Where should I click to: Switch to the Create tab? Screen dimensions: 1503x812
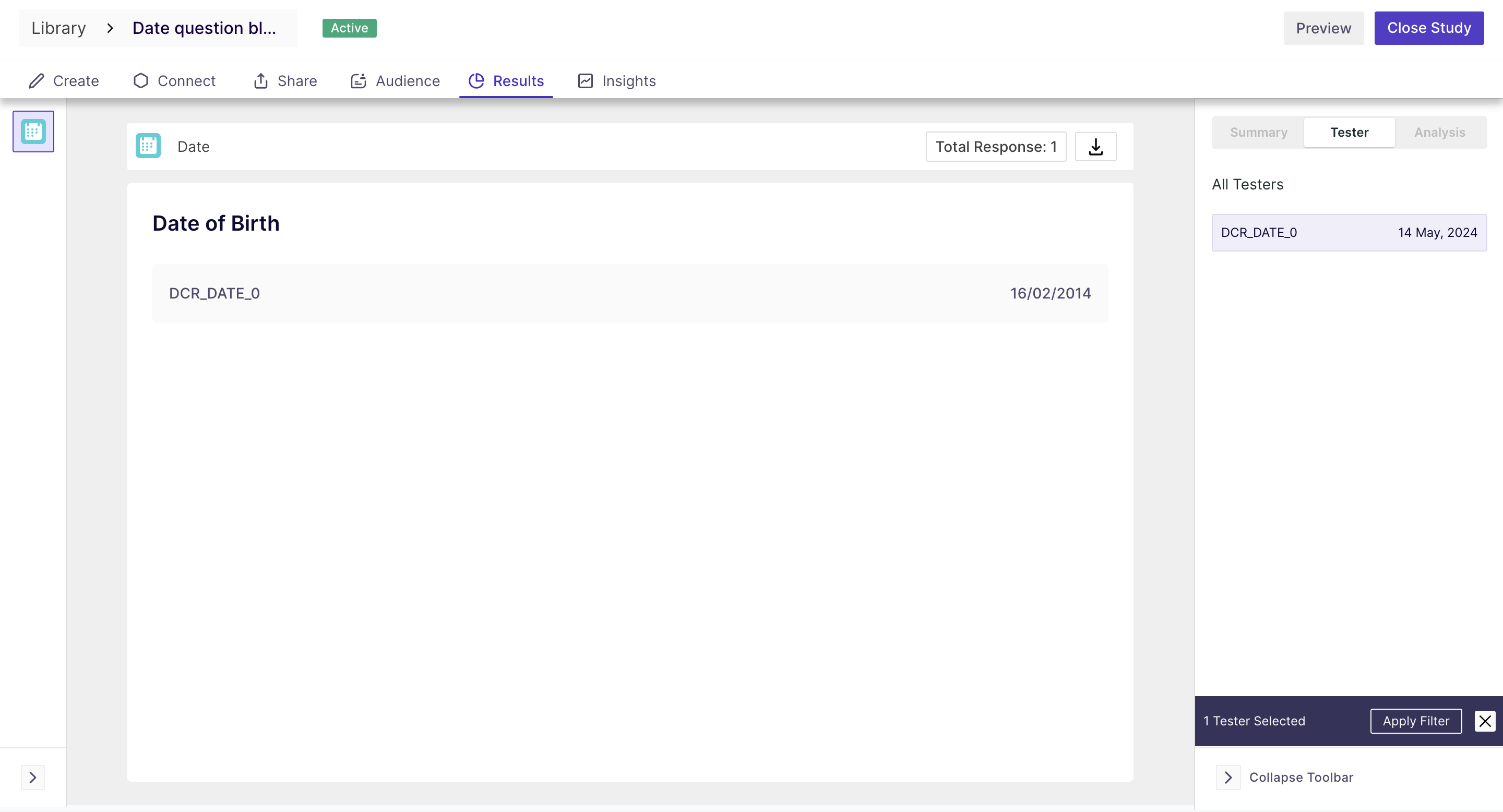64,80
